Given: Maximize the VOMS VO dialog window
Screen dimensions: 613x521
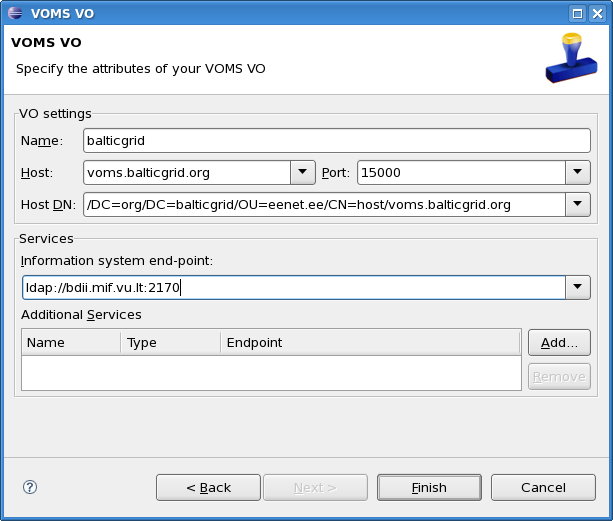Looking at the screenshot, I should point(577,14).
